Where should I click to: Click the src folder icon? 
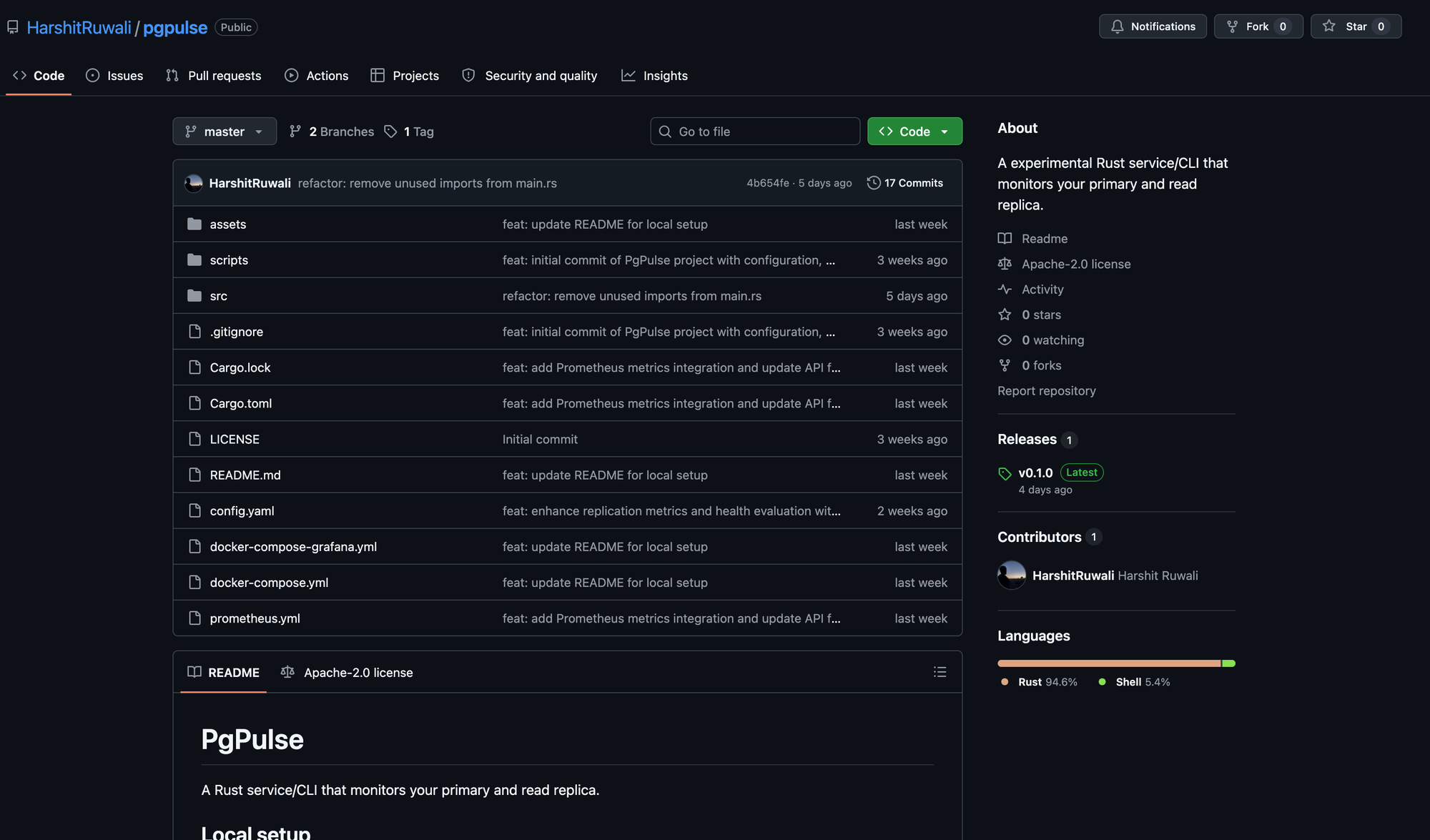[194, 296]
